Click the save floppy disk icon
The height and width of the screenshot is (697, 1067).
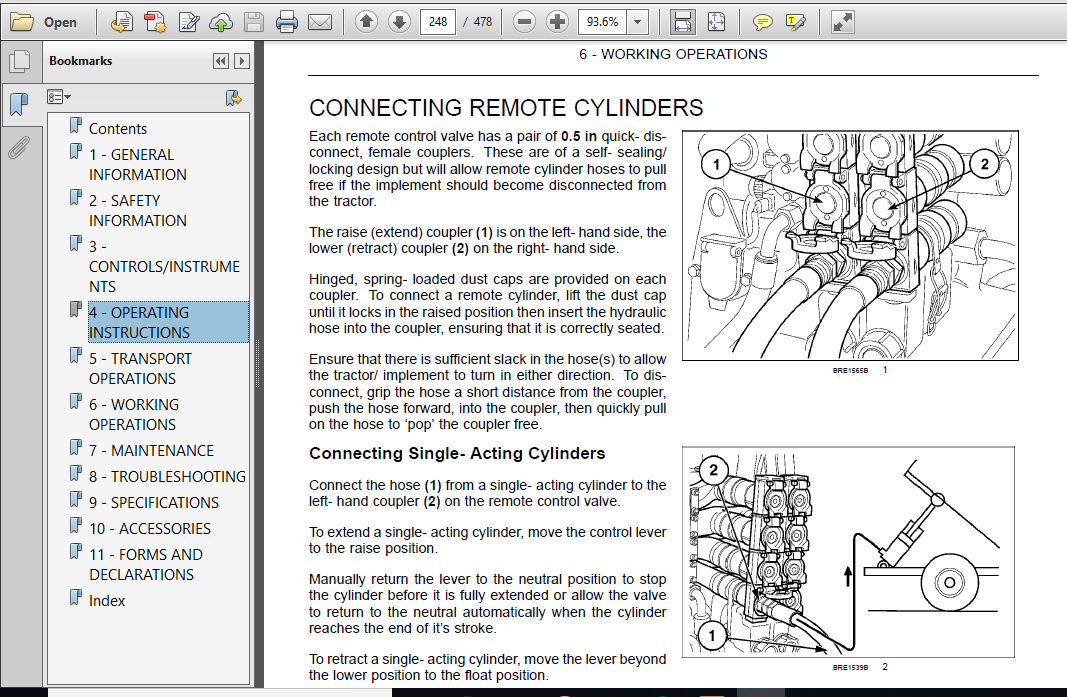click(254, 22)
